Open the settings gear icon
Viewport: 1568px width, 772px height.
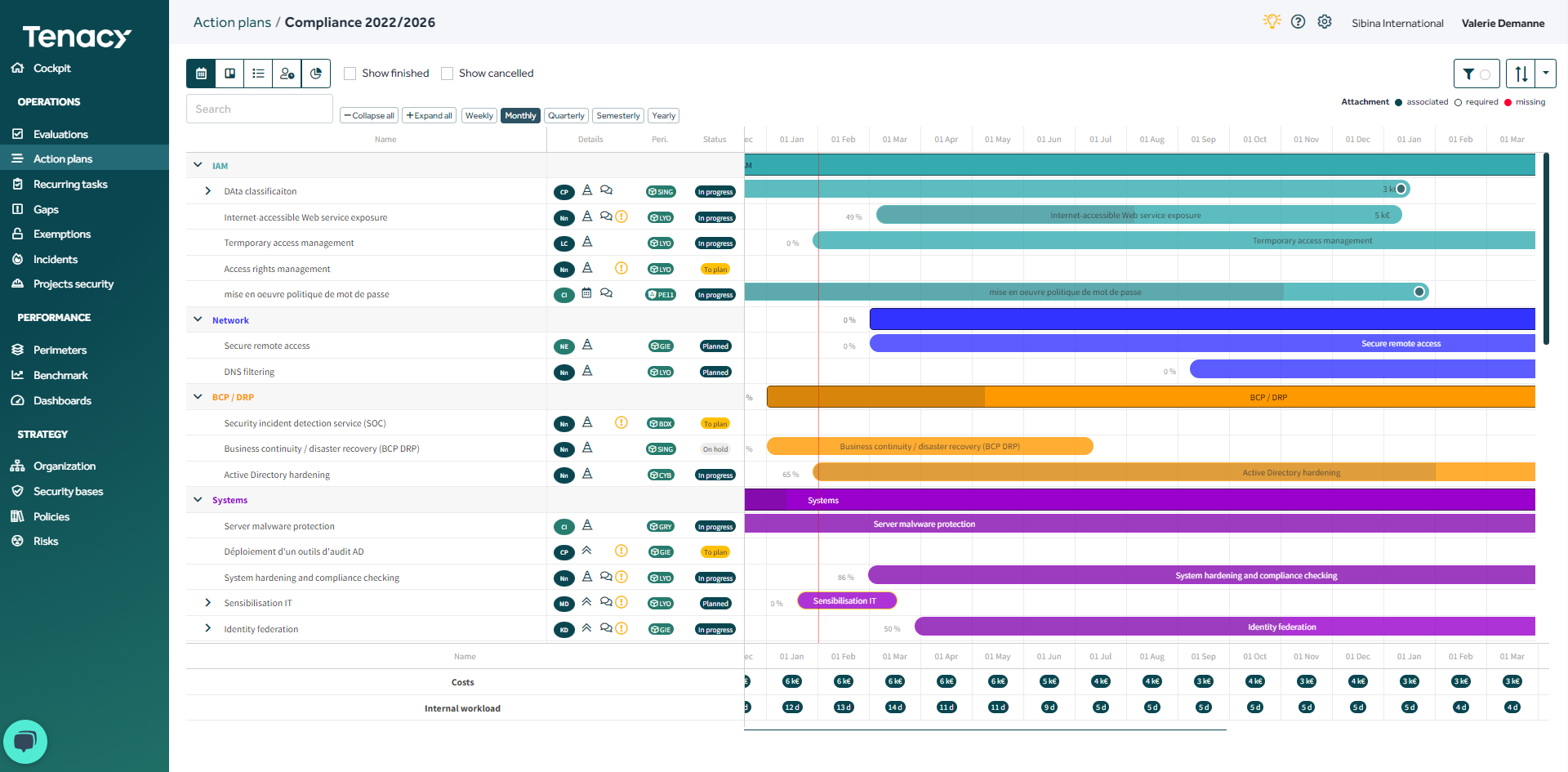[1325, 22]
